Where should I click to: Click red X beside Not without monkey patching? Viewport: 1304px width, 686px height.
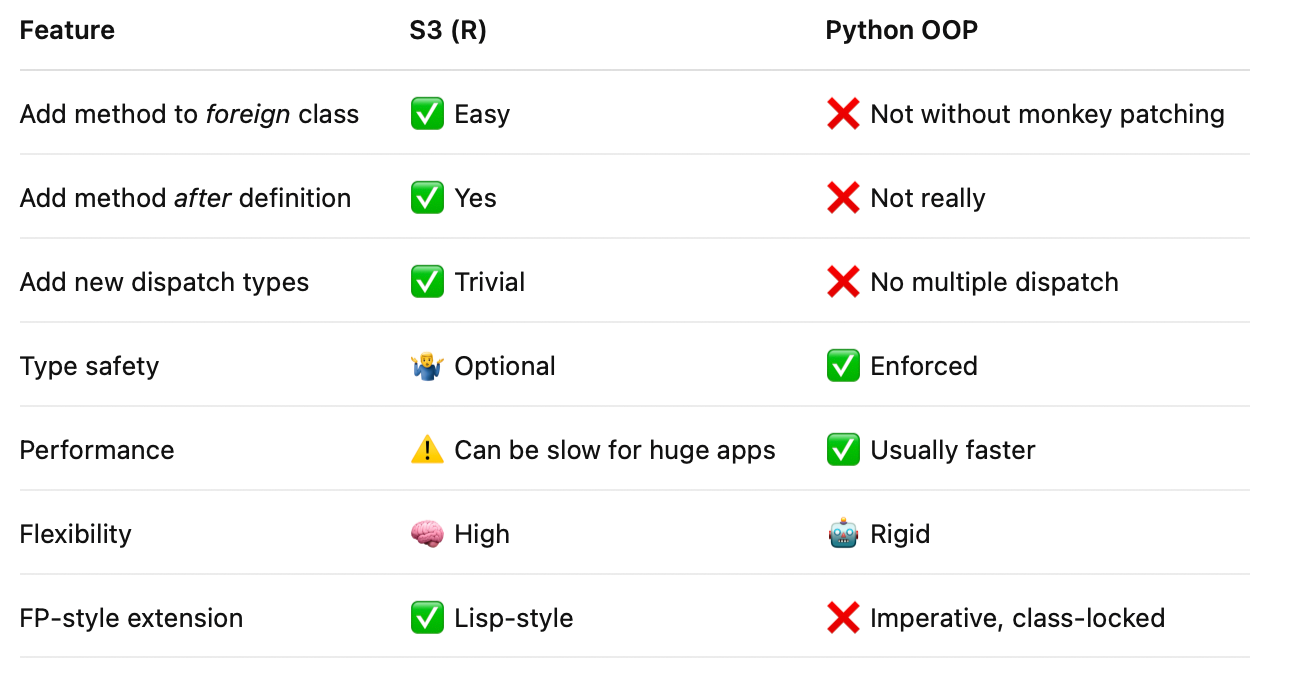[x=843, y=114]
